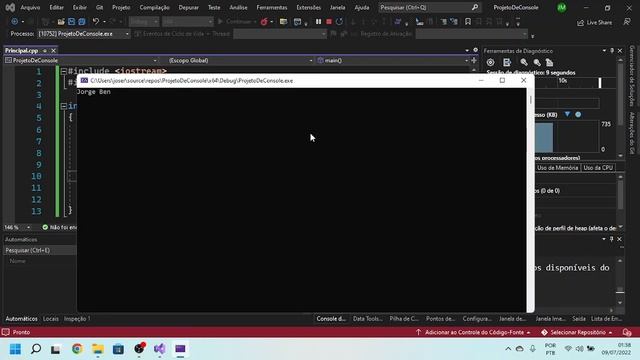Zoom out on the diagnostics timeline
Viewport: 640px width, 360px height.
click(537, 62)
